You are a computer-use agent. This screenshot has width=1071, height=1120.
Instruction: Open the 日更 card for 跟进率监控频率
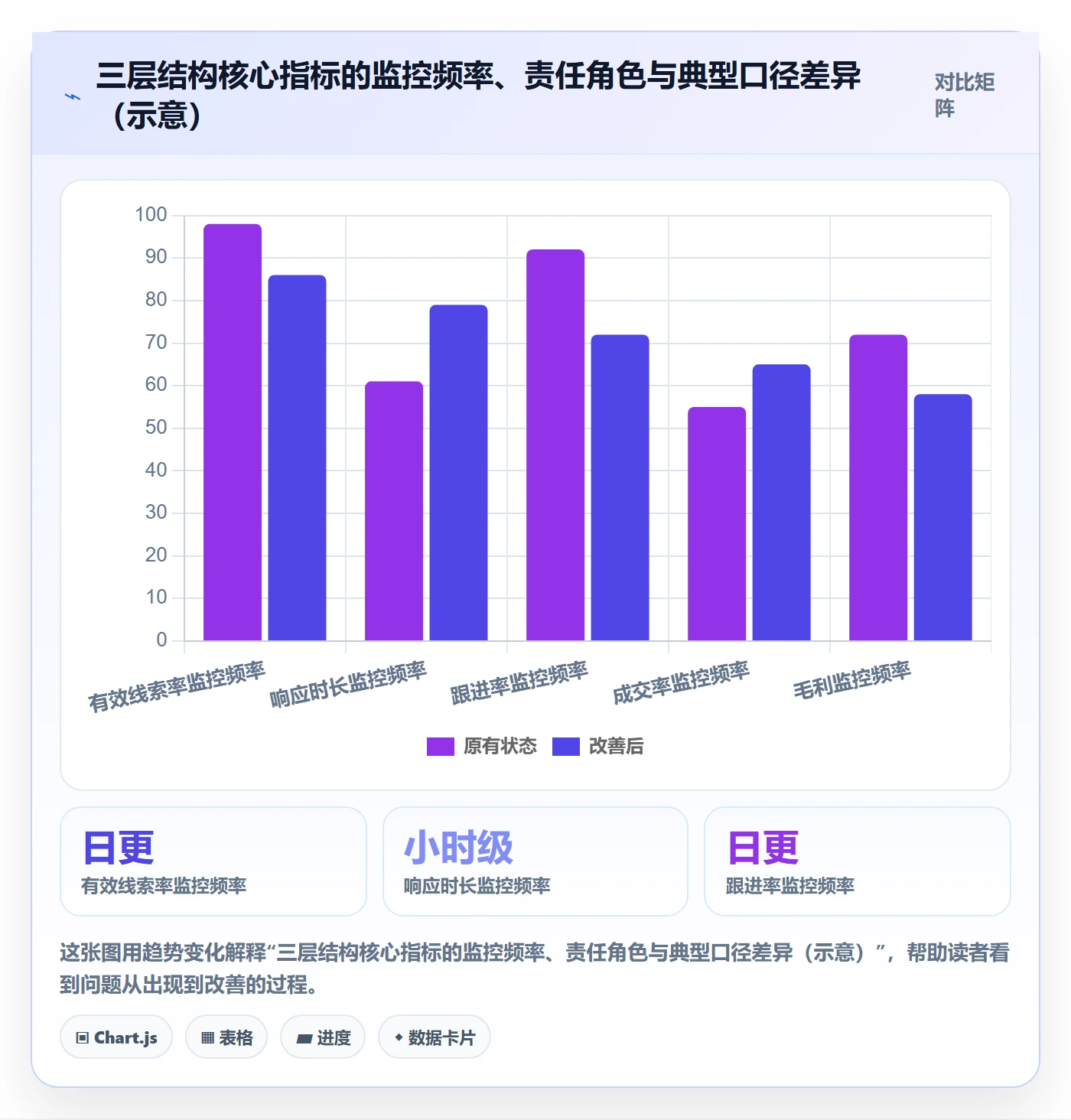858,861
